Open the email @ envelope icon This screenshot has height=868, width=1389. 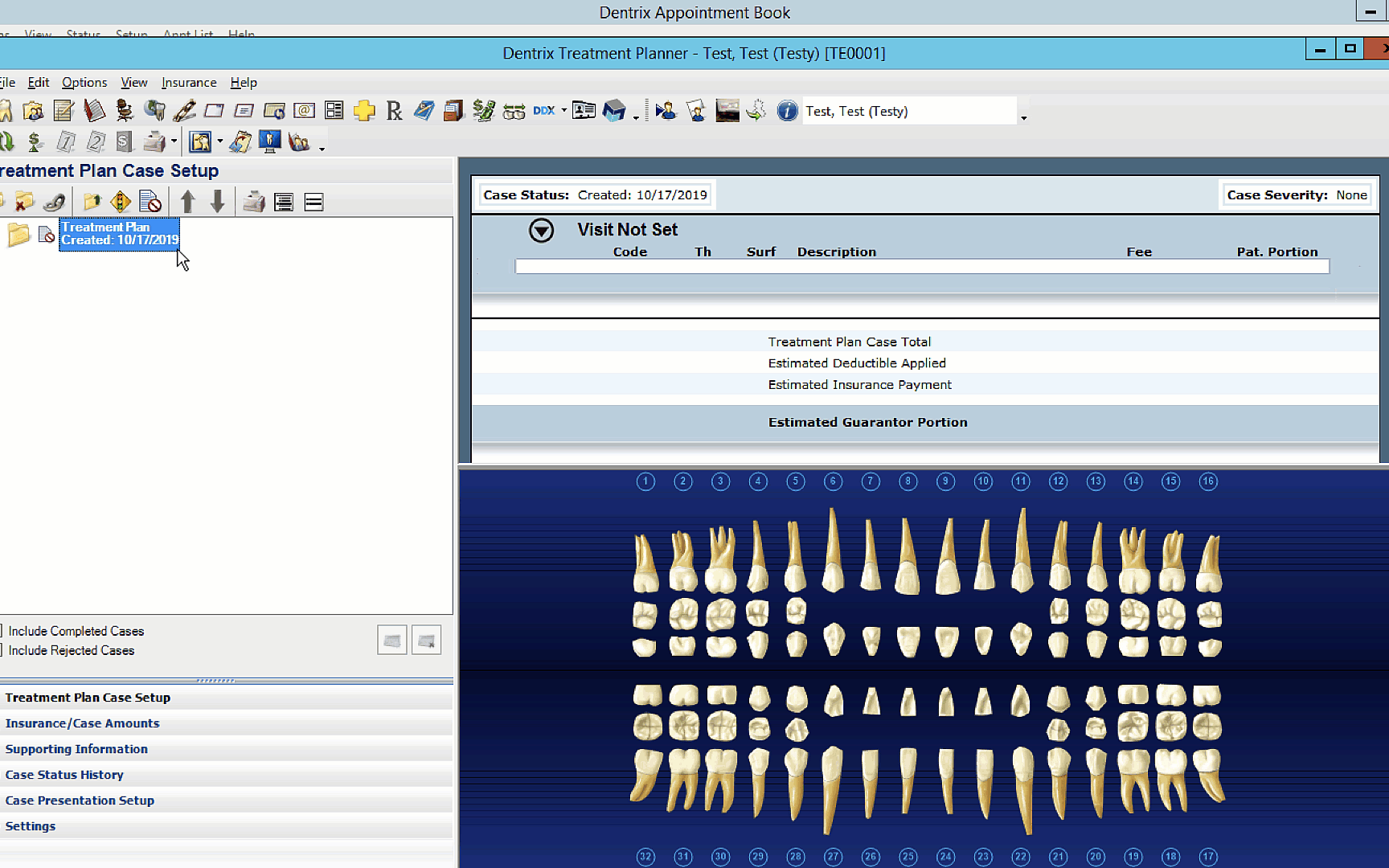point(305,111)
